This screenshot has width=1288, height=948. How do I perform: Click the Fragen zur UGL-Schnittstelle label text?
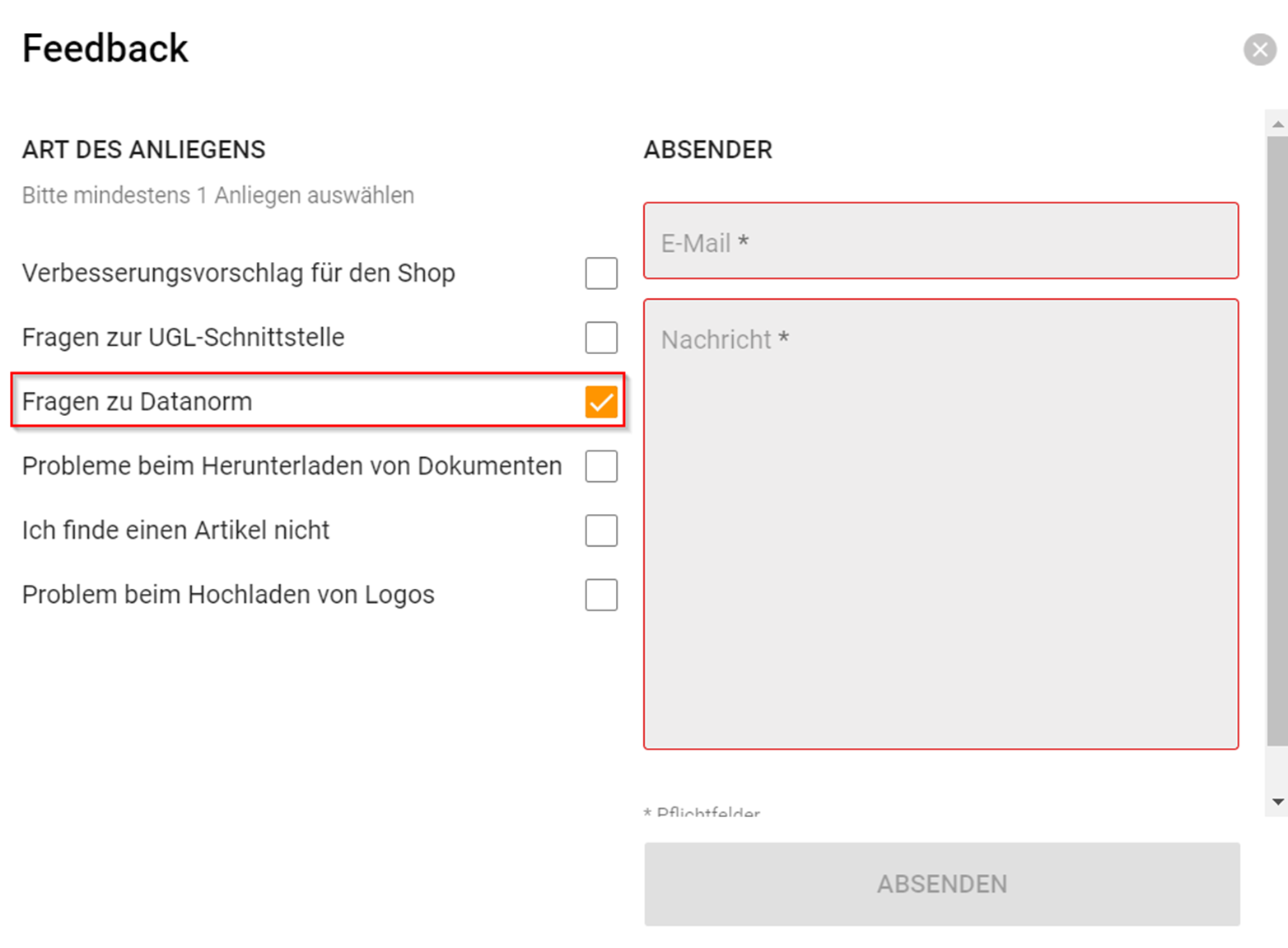coord(183,338)
